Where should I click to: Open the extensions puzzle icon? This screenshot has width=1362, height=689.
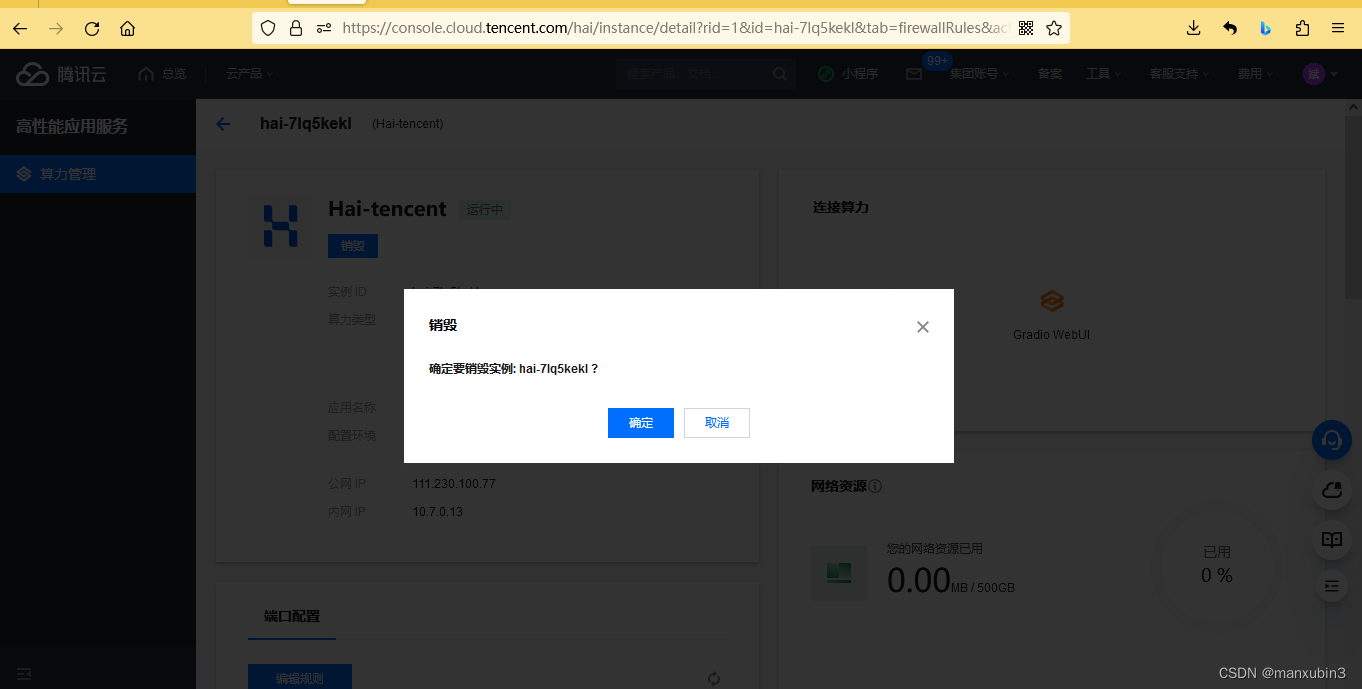click(x=1302, y=29)
